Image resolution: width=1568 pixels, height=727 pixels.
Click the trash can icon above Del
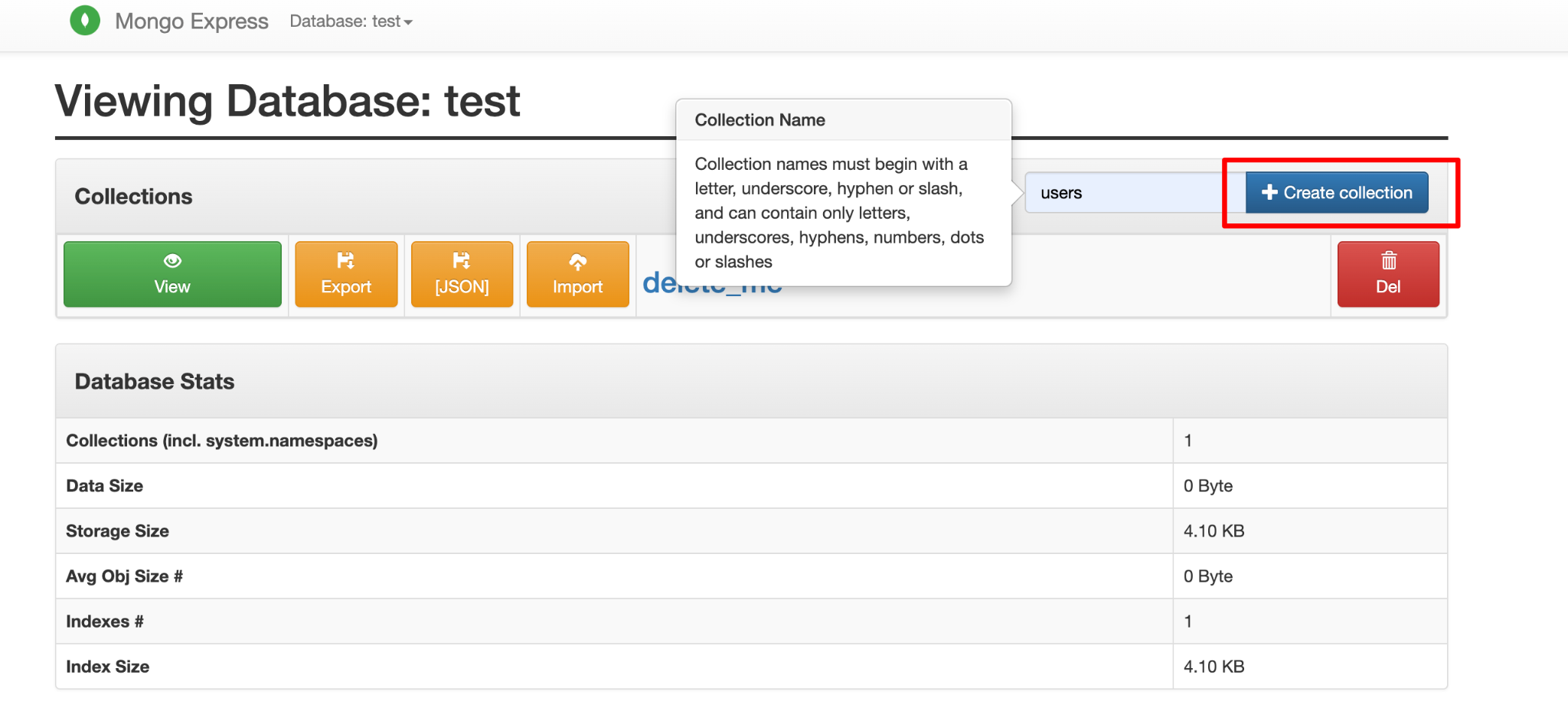1388,261
